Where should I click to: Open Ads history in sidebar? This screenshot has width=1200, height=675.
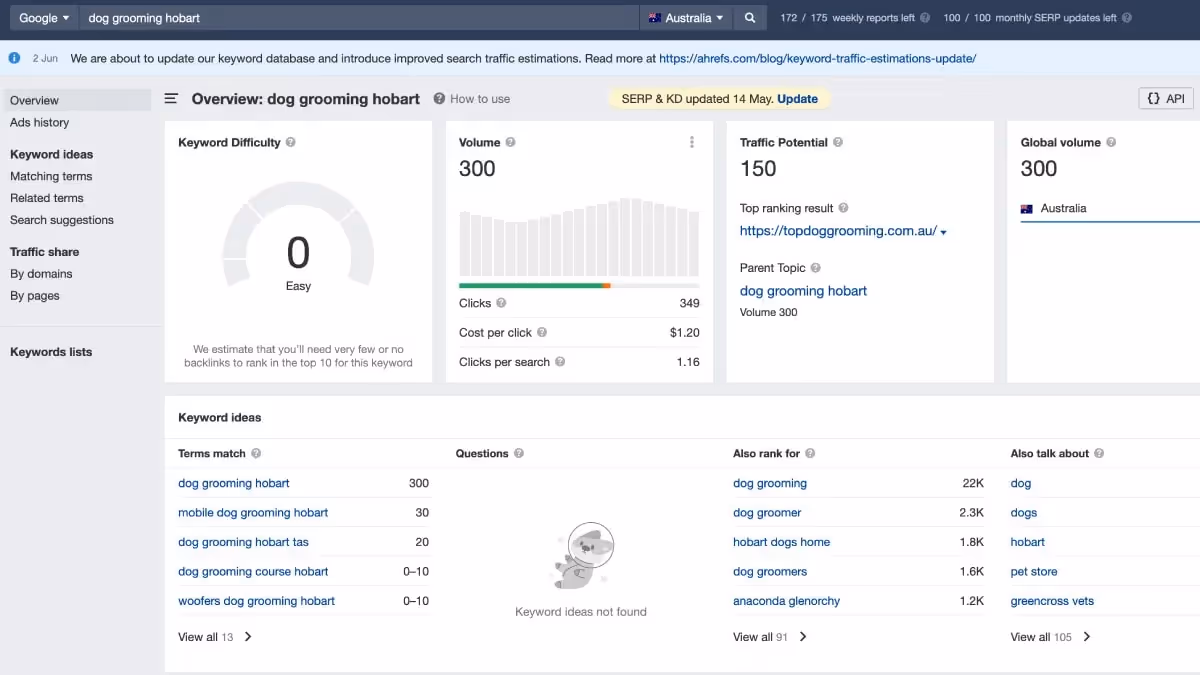point(40,122)
